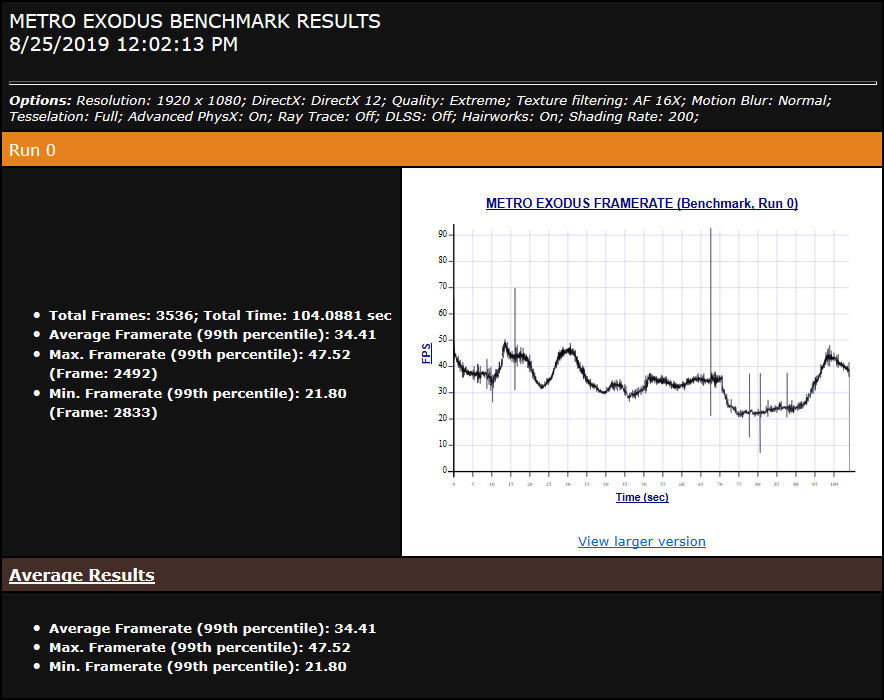Screen dimensions: 884x700
Task: Click the orange Run 0 section header
Action: pyautogui.click(x=442, y=150)
